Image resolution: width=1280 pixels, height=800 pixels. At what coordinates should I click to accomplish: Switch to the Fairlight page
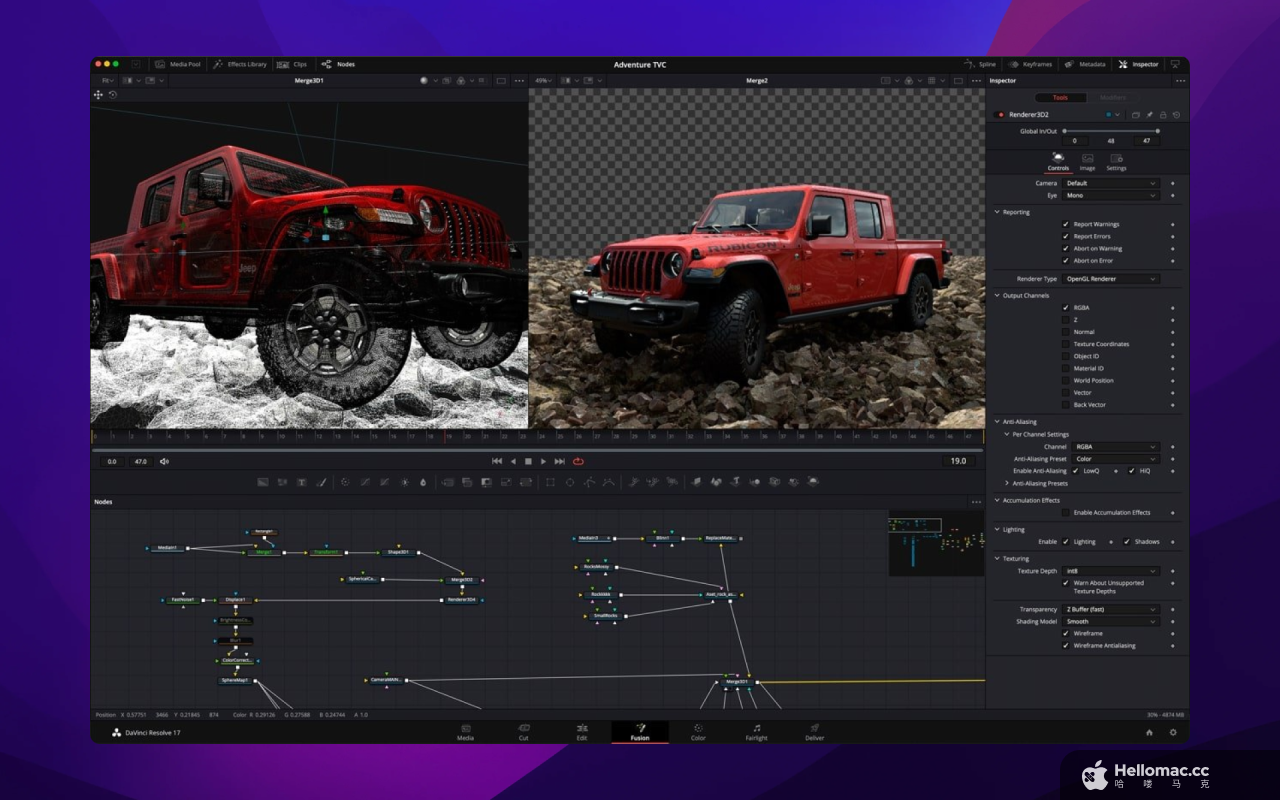coord(756,732)
